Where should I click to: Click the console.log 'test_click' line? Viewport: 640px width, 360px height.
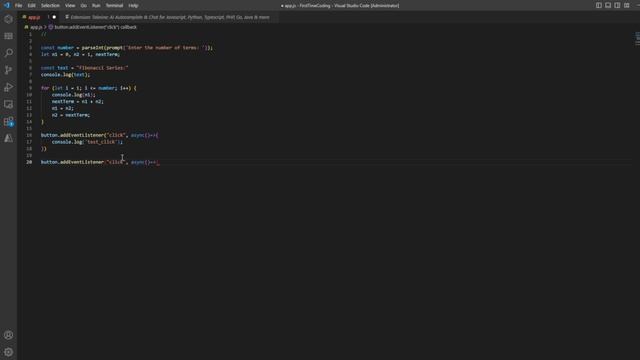click(x=87, y=142)
